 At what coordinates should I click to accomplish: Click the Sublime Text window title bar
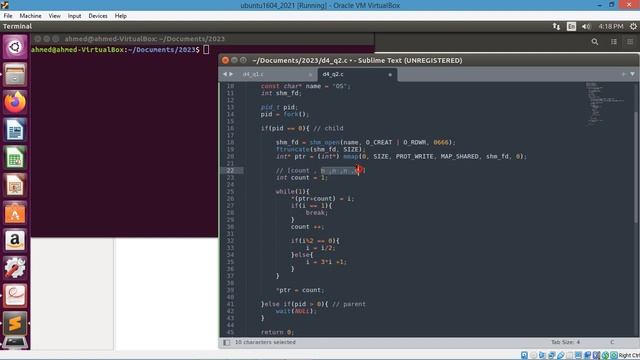pos(429,60)
